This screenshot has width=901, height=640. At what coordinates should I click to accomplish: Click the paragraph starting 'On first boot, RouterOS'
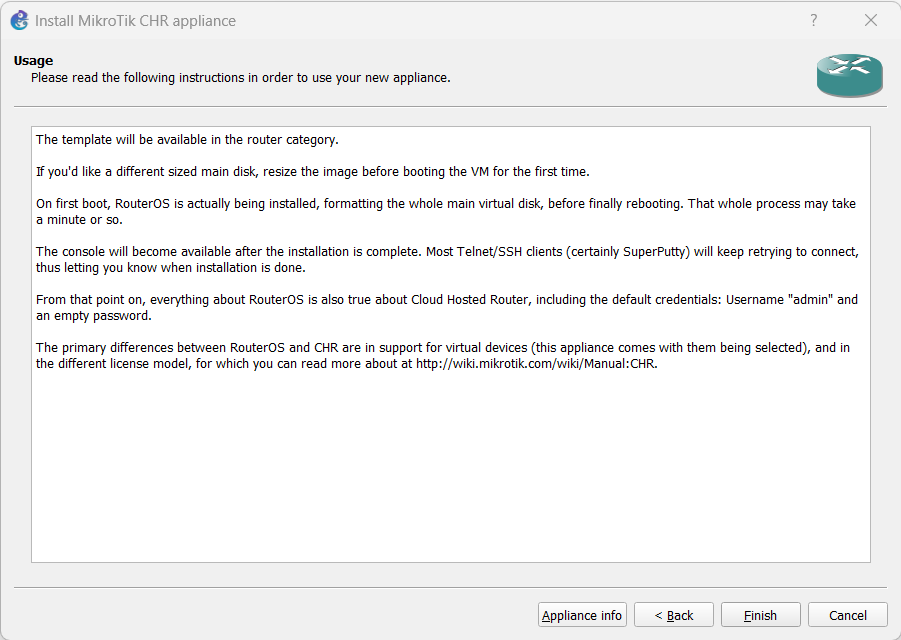pyautogui.click(x=446, y=211)
